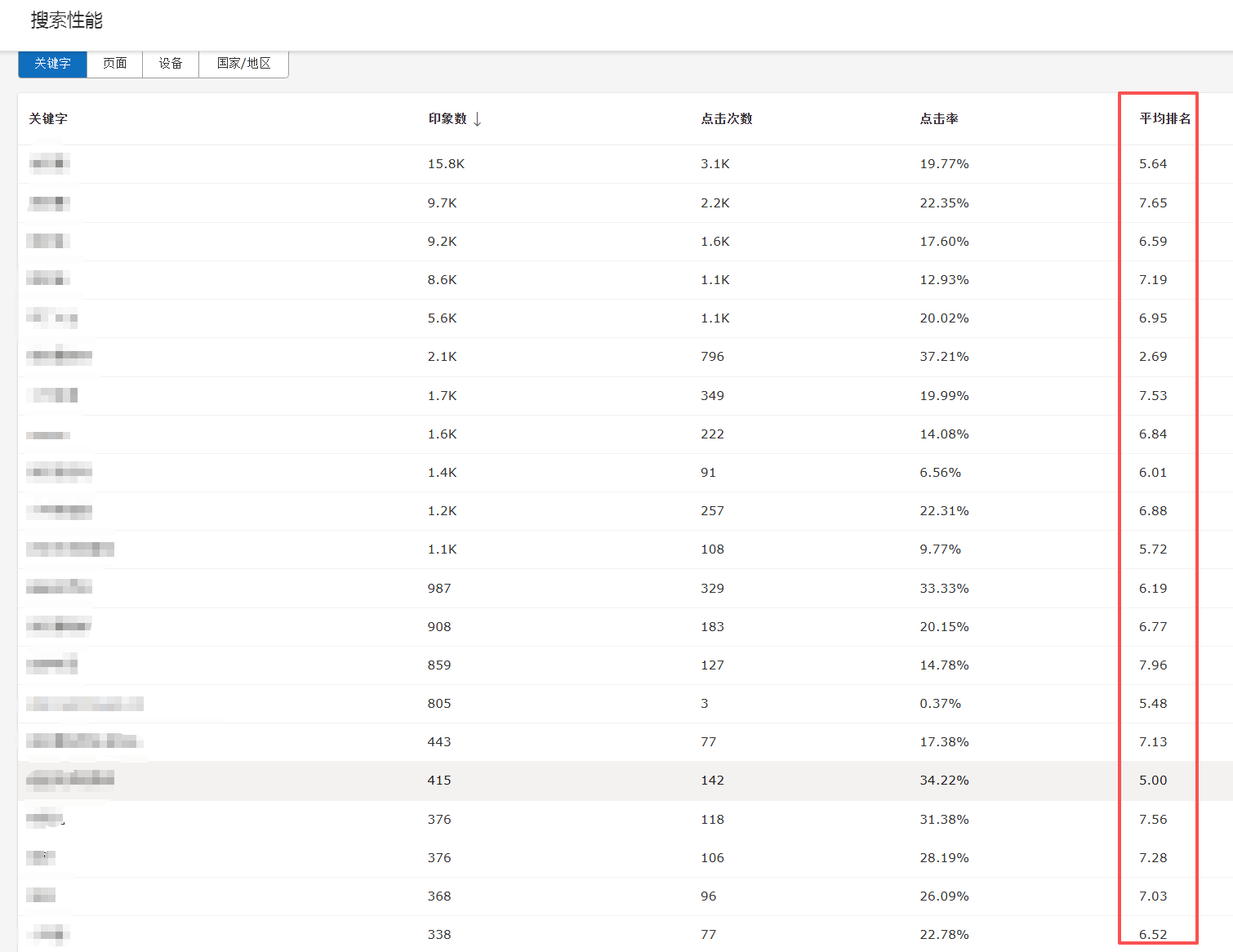Click the 5.00 average ranking value
The width and height of the screenshot is (1233, 952).
(x=1153, y=781)
